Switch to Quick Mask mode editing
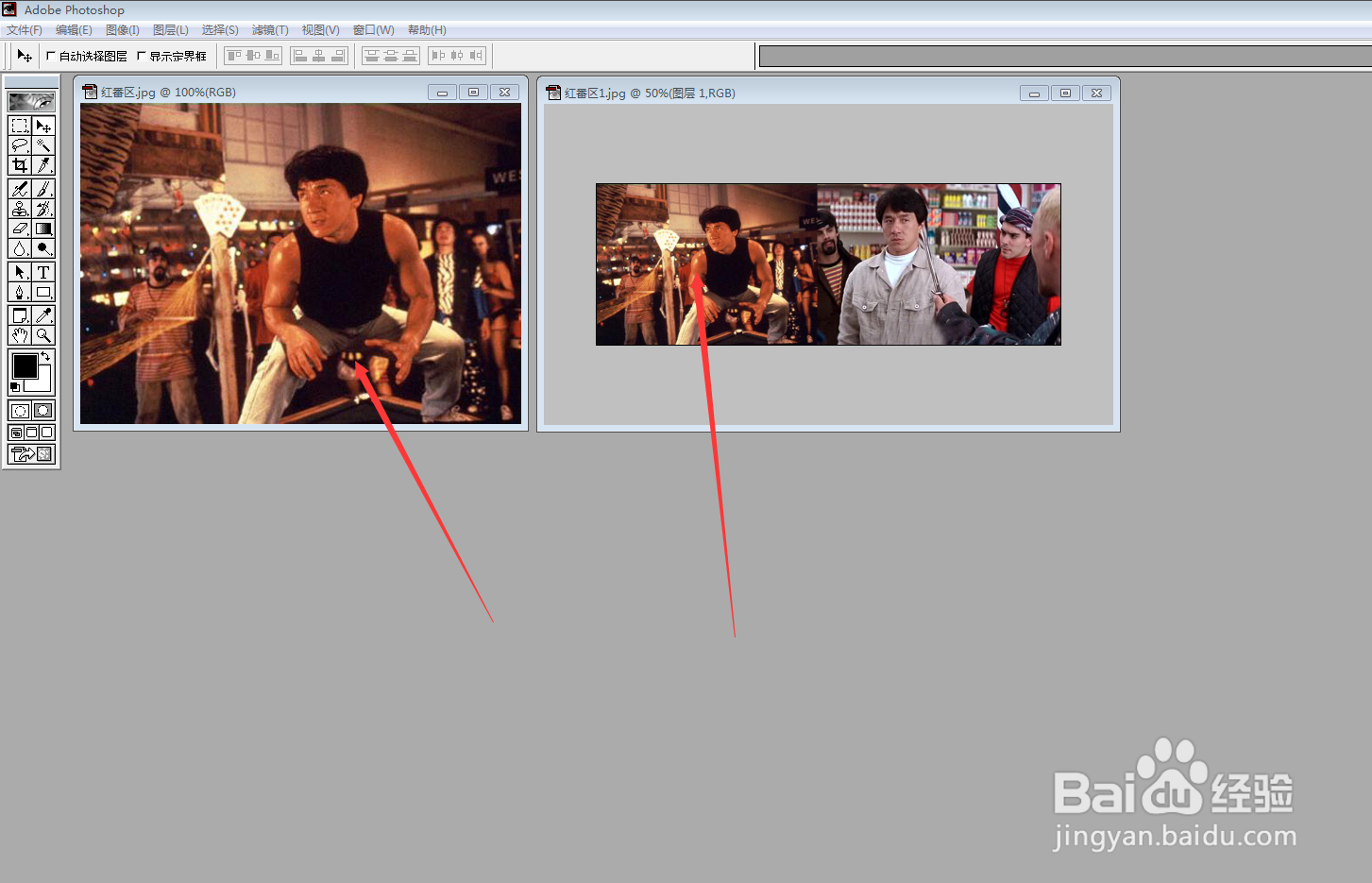This screenshot has height=883, width=1372. click(x=43, y=410)
